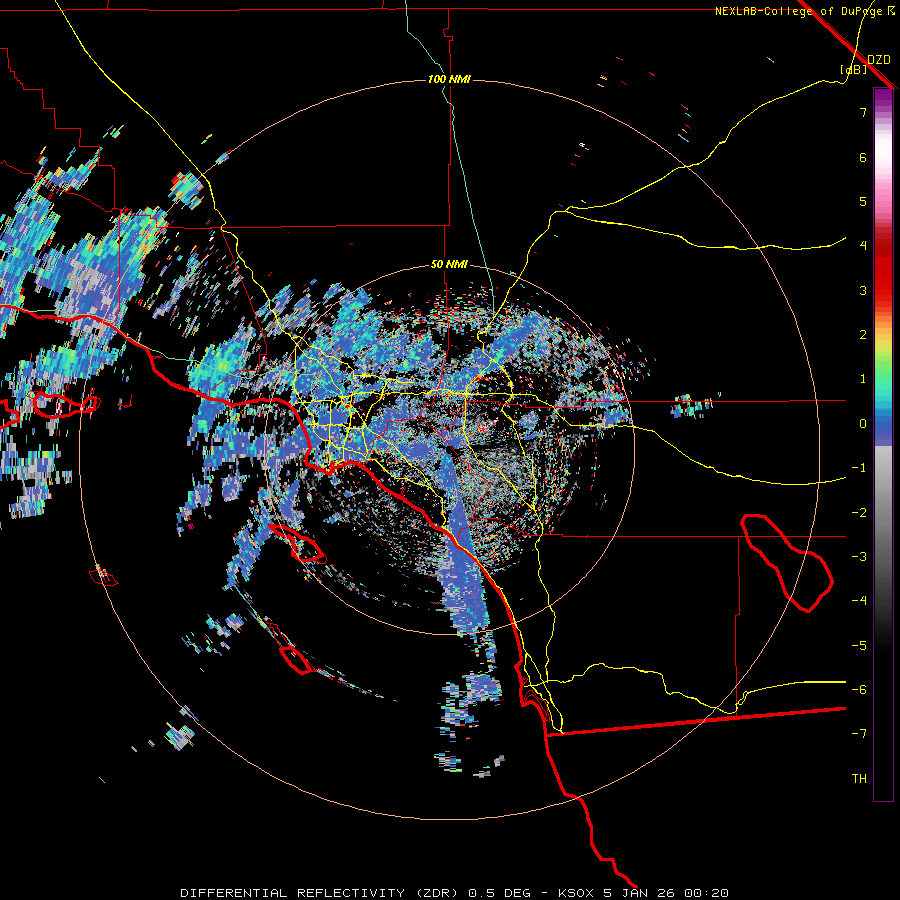Select the 3 value on color scale
This screenshot has height=900, width=900.
863,290
